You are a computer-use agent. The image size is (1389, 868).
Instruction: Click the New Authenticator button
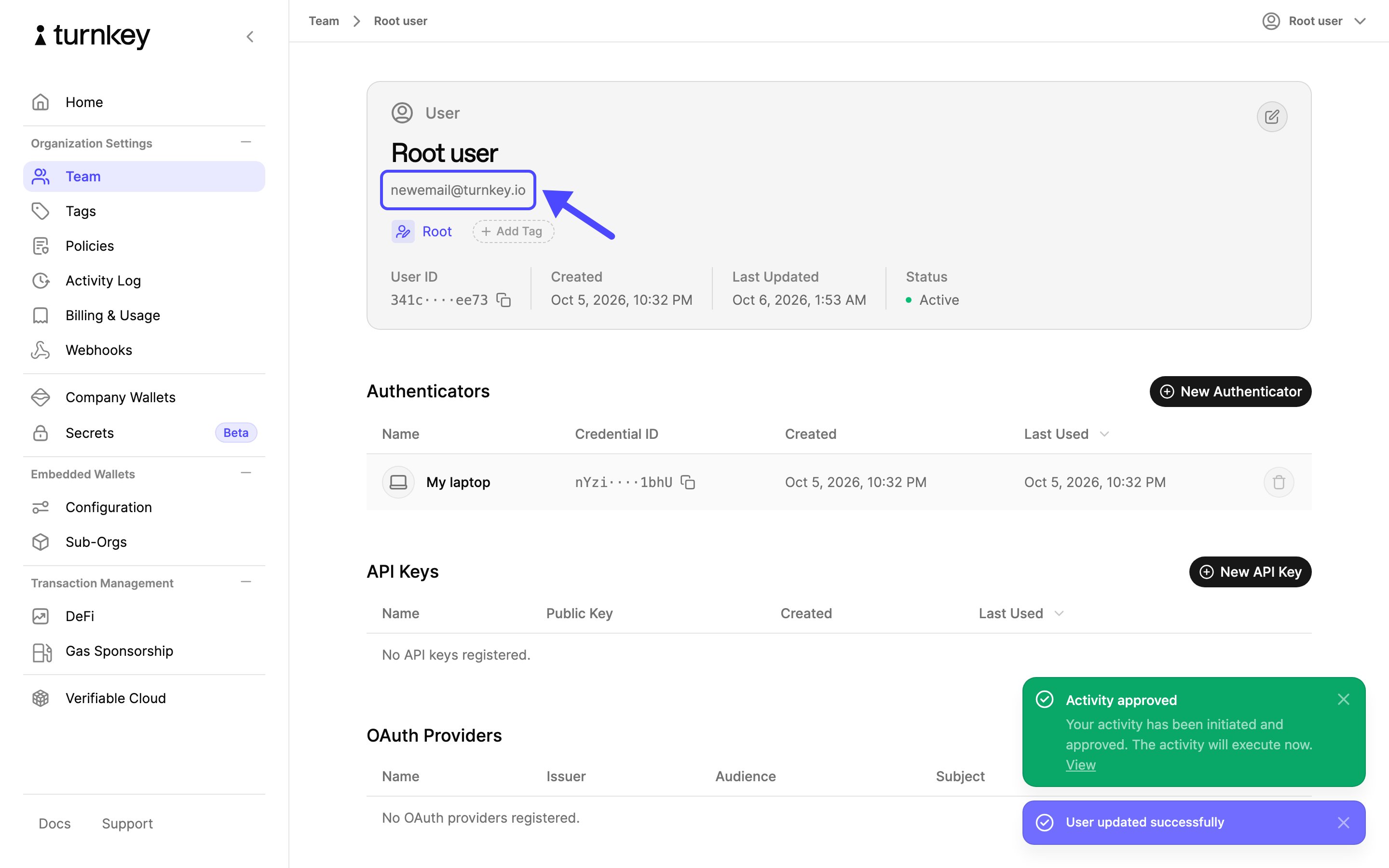1230,392
